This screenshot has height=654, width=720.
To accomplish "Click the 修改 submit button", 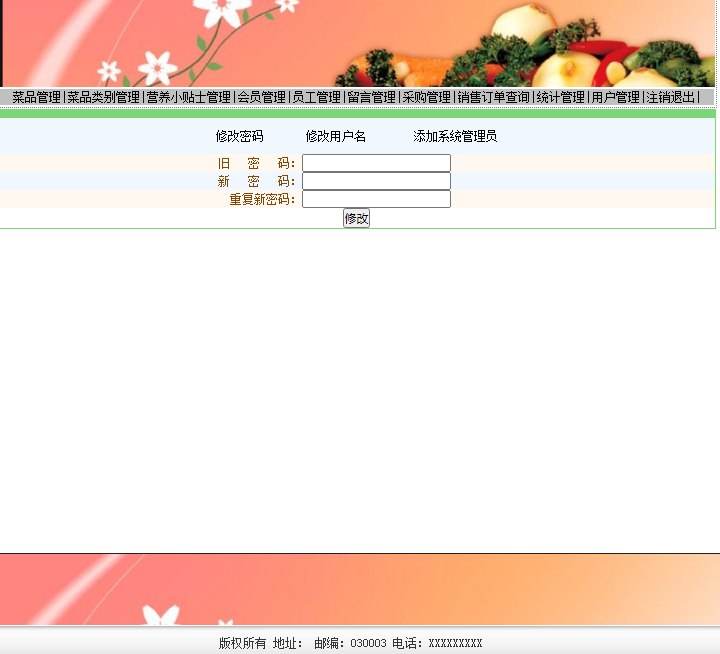I will [x=356, y=218].
